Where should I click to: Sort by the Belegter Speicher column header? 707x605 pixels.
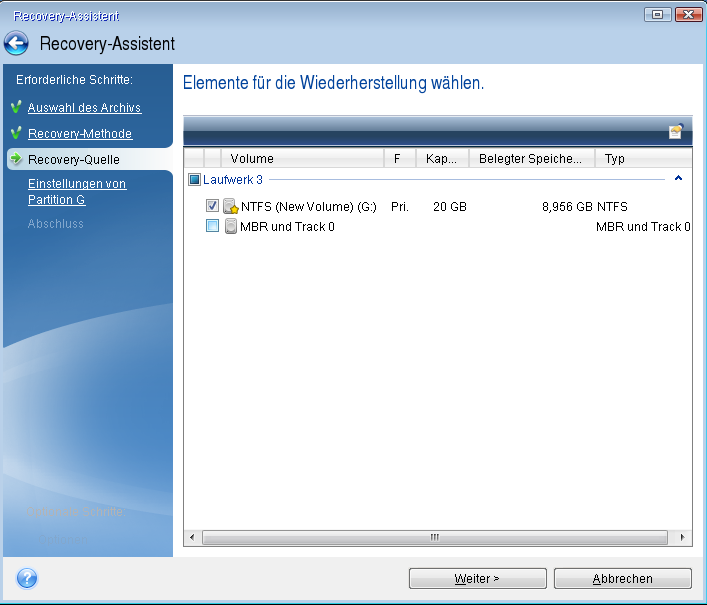(530, 158)
